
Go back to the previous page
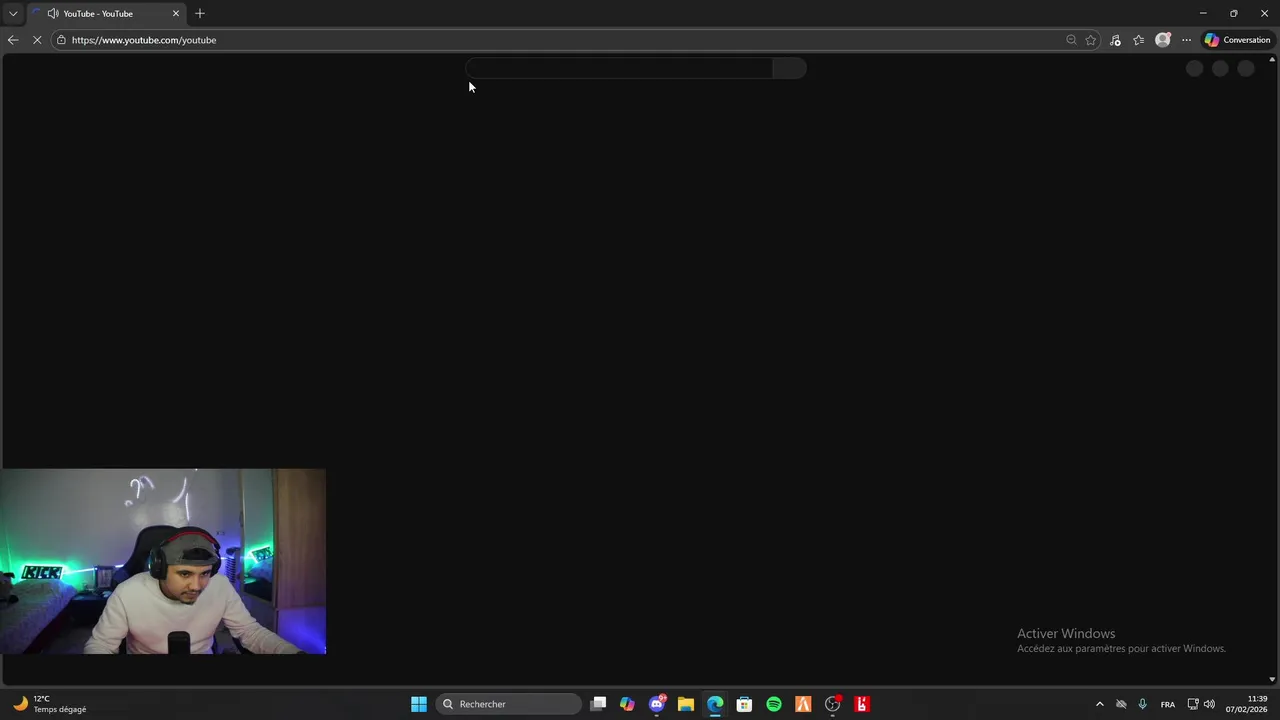coord(13,40)
